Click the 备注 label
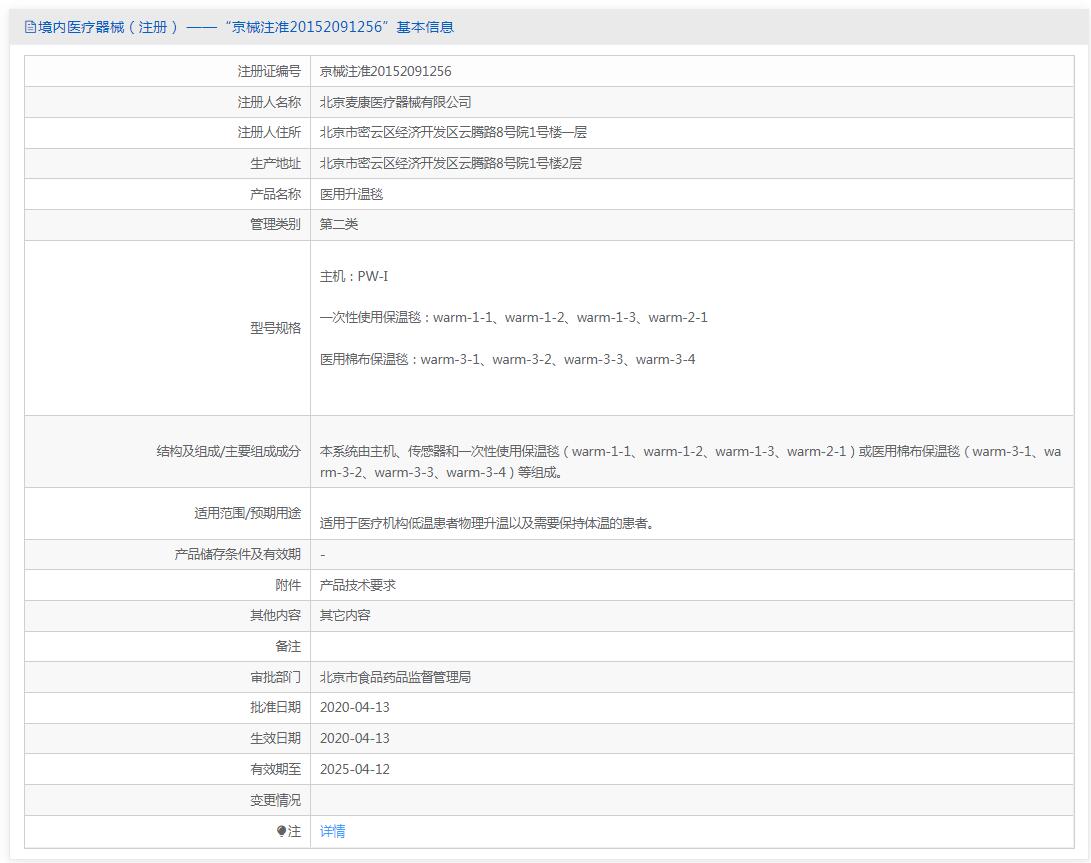1091x863 pixels. [x=287, y=647]
